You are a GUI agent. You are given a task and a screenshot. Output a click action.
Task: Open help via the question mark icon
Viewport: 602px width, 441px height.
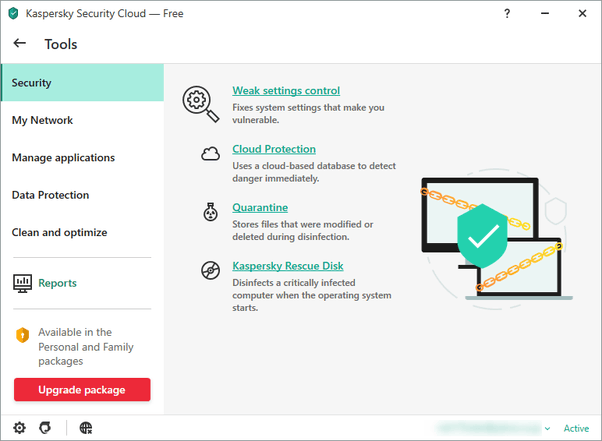(x=507, y=14)
